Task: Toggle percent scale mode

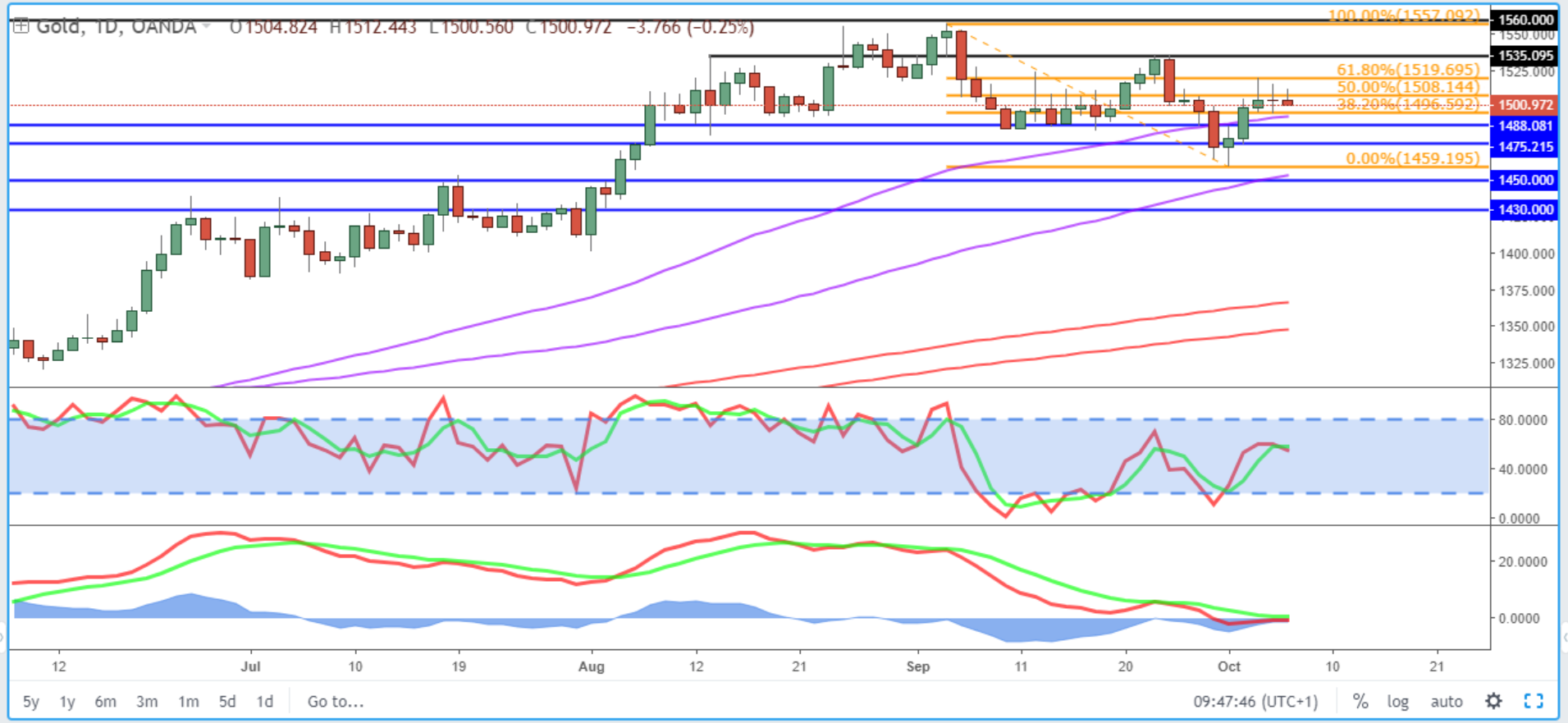Action: pyautogui.click(x=1360, y=701)
